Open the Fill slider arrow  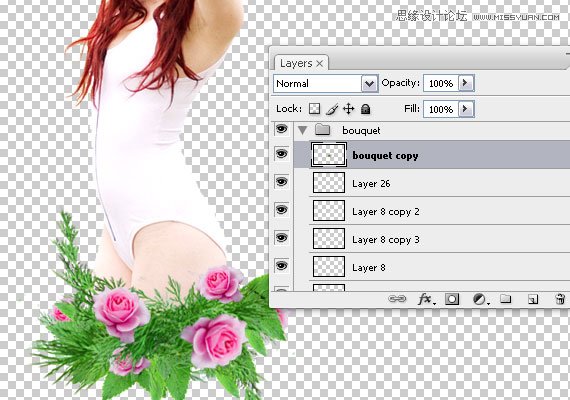click(x=465, y=109)
